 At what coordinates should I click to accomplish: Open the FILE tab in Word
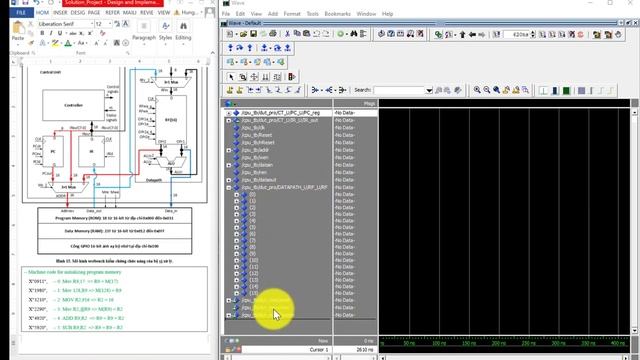[x=21, y=13]
